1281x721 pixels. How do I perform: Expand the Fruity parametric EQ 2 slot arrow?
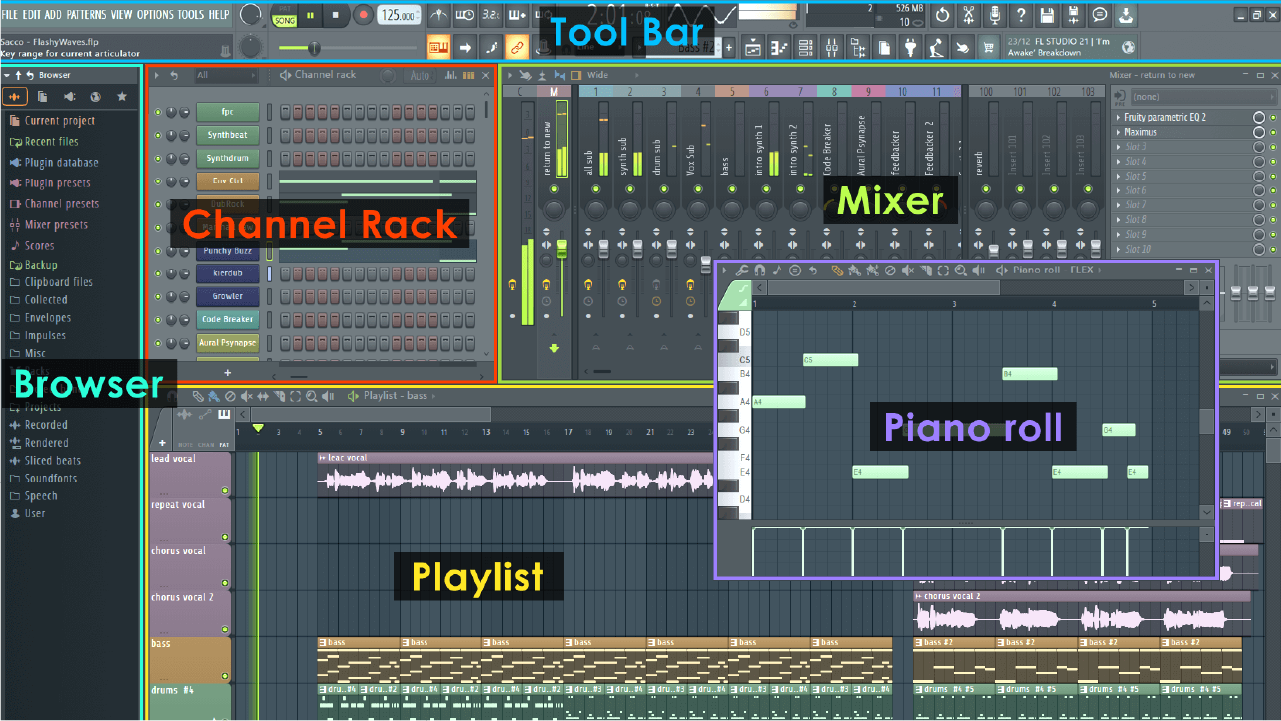click(1118, 117)
